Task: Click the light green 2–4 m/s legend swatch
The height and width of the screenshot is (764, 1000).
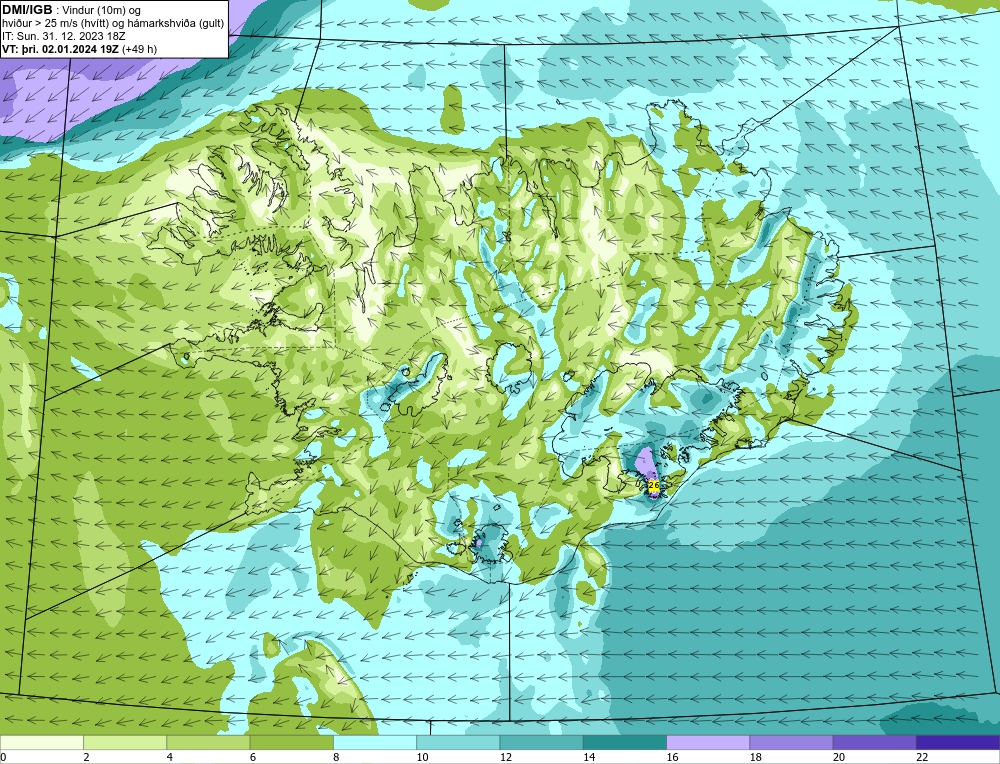Action: (125, 742)
